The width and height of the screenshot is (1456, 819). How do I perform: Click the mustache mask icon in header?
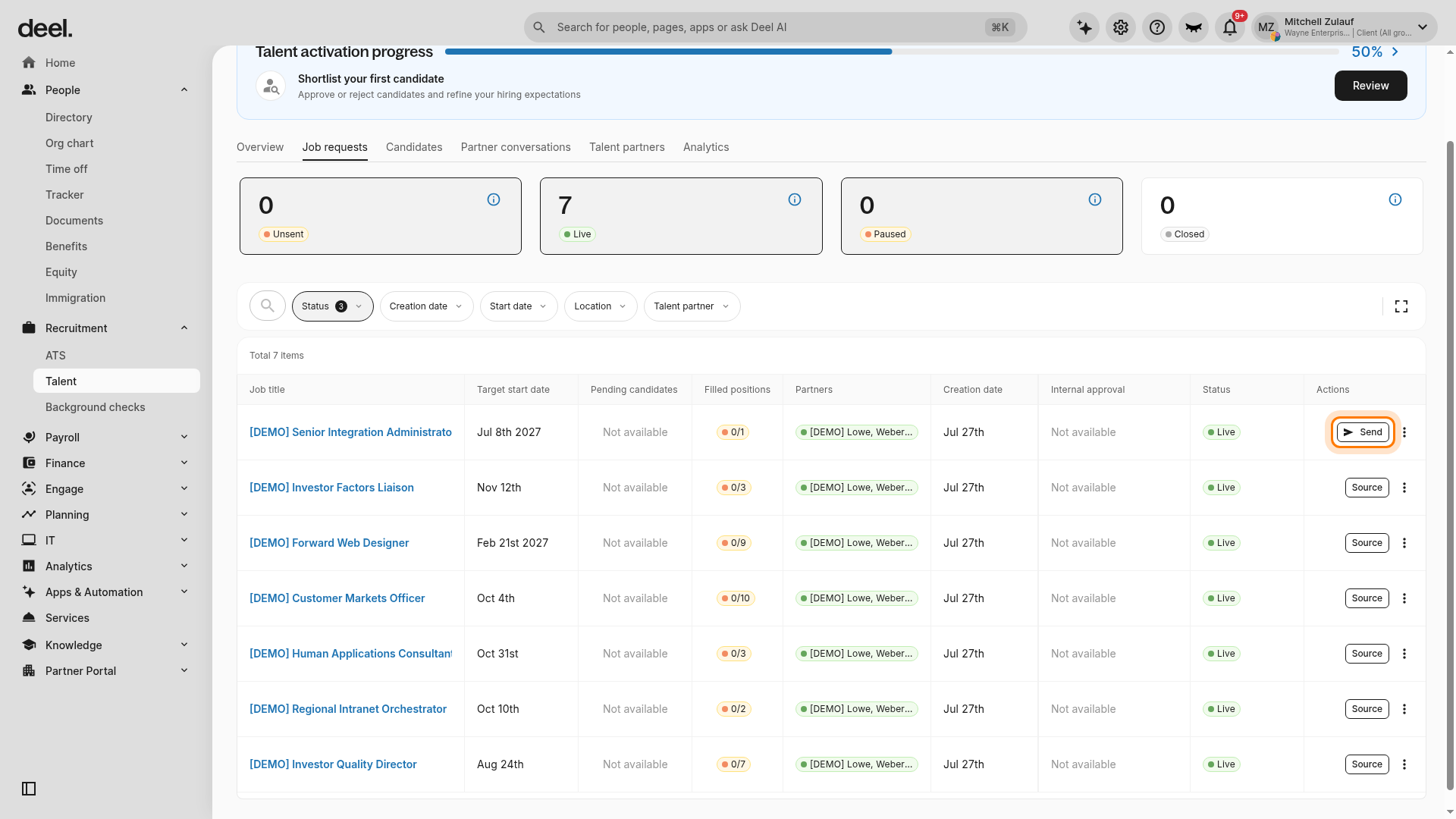point(1194,27)
